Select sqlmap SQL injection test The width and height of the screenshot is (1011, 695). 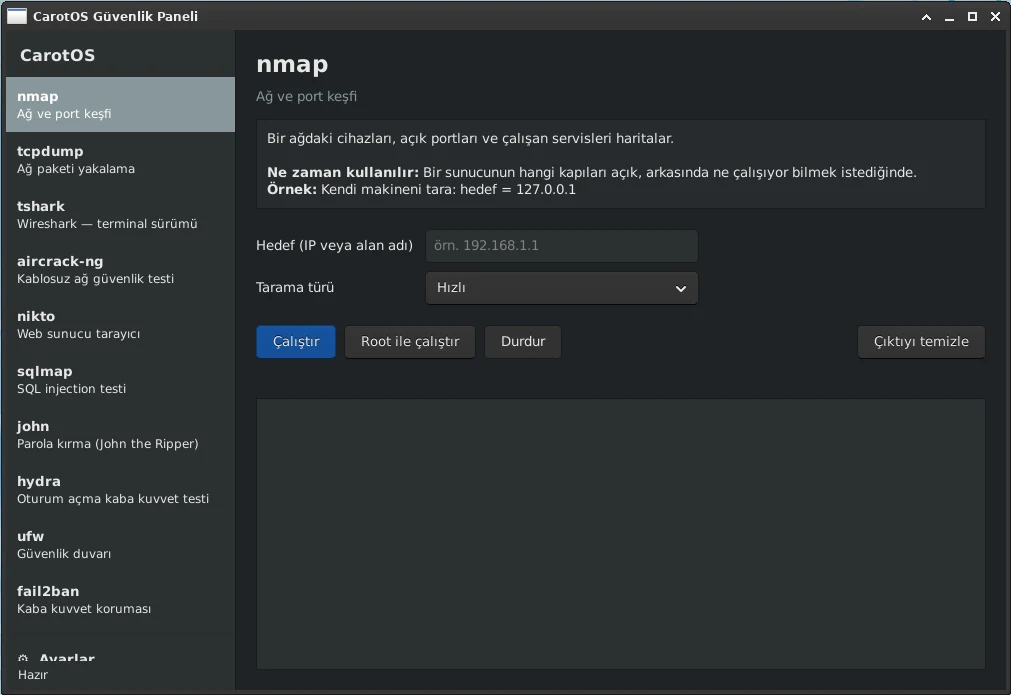(120, 380)
